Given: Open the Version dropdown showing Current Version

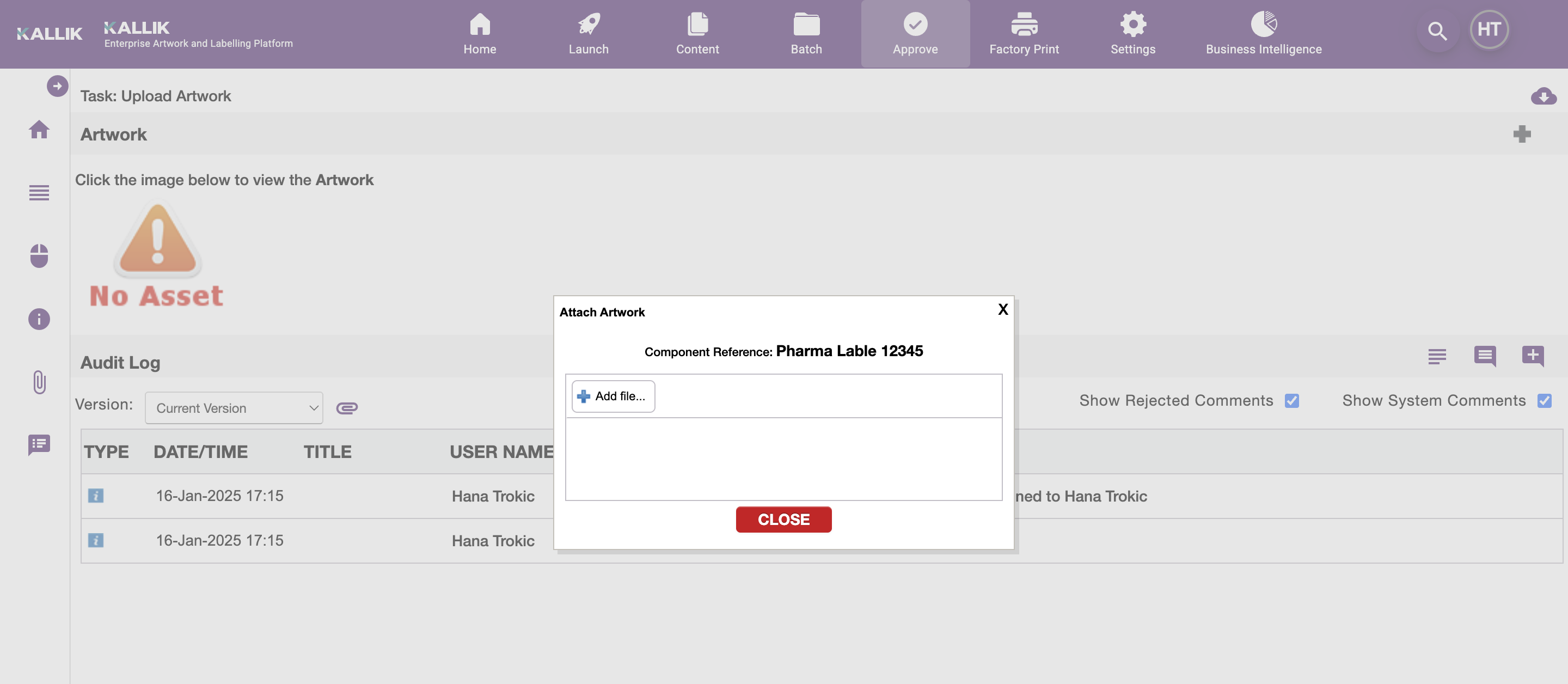Looking at the screenshot, I should [234, 407].
